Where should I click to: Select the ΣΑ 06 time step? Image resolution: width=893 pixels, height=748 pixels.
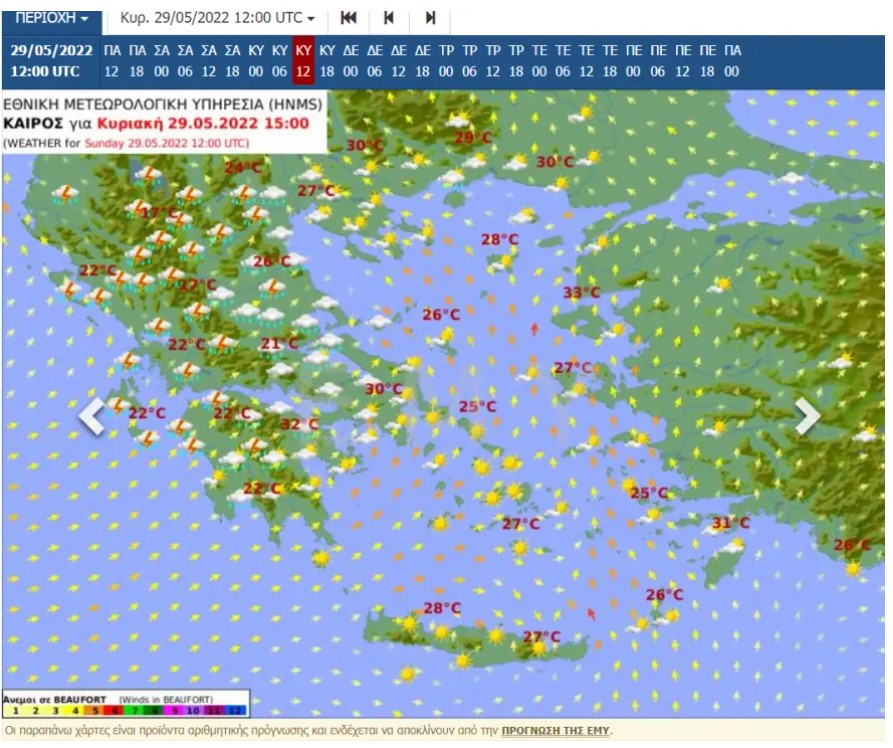tap(185, 61)
